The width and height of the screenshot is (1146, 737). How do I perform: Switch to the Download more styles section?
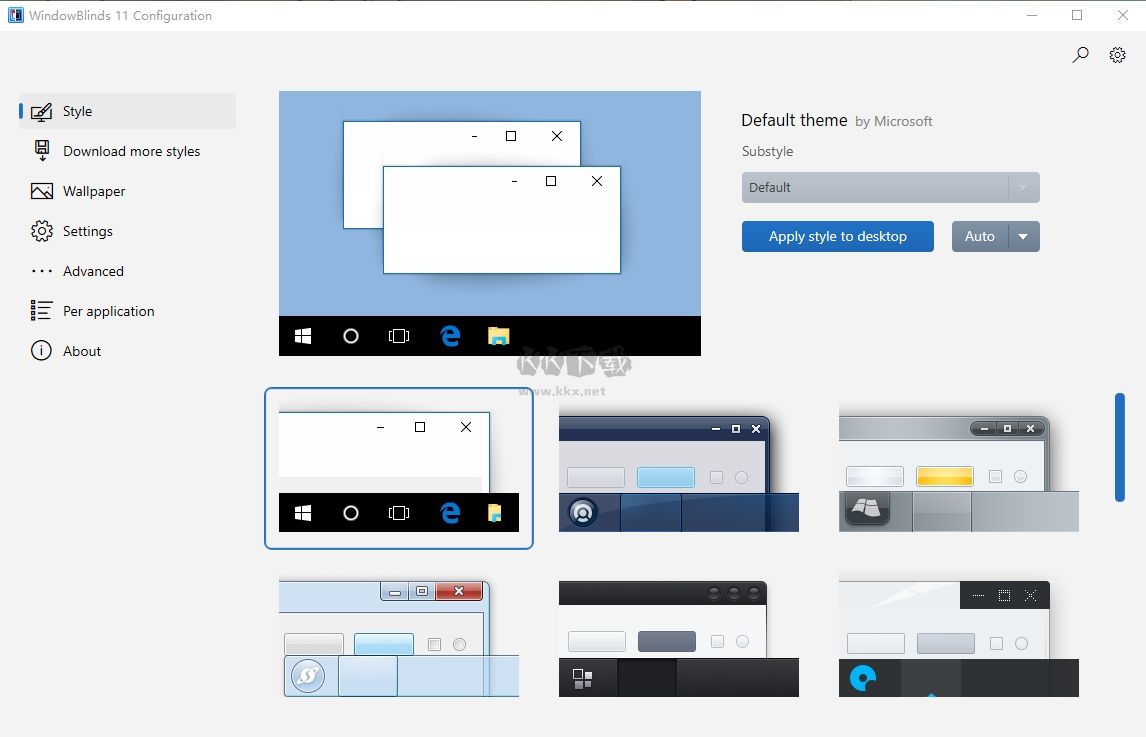pos(131,151)
